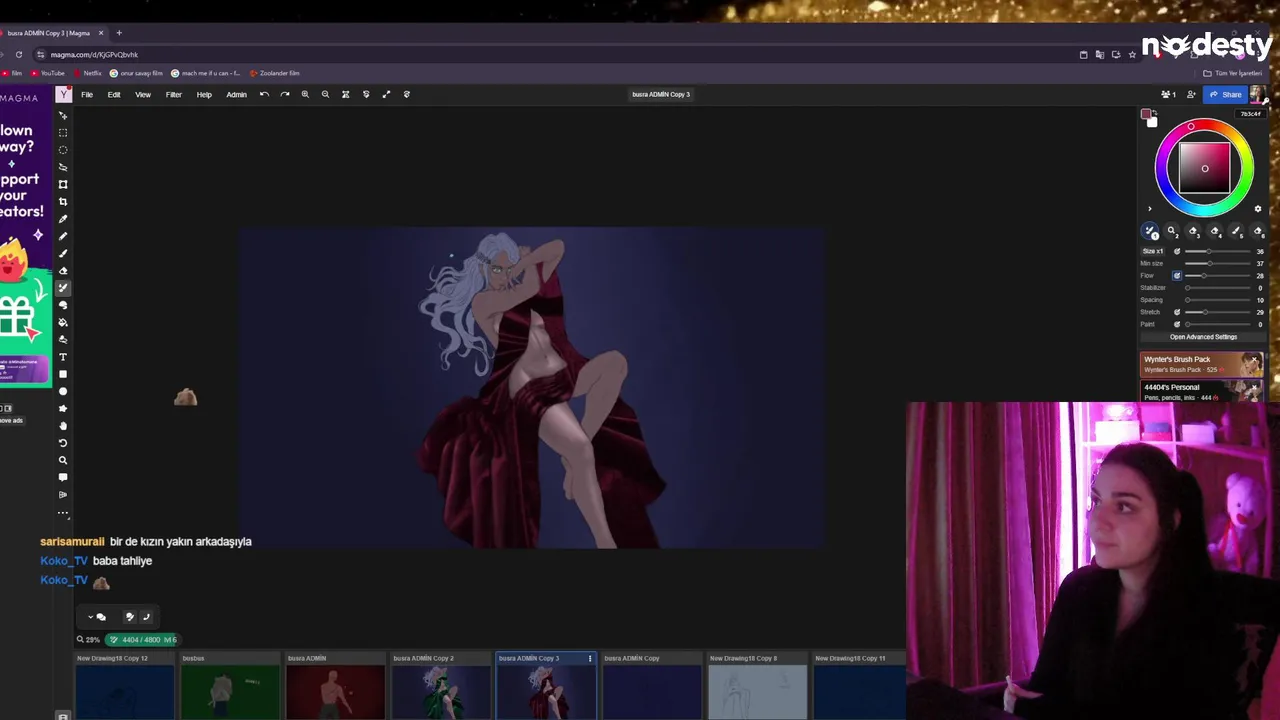Viewport: 1280px width, 720px height.
Task: Select brush slot 5
Action: point(1236,231)
